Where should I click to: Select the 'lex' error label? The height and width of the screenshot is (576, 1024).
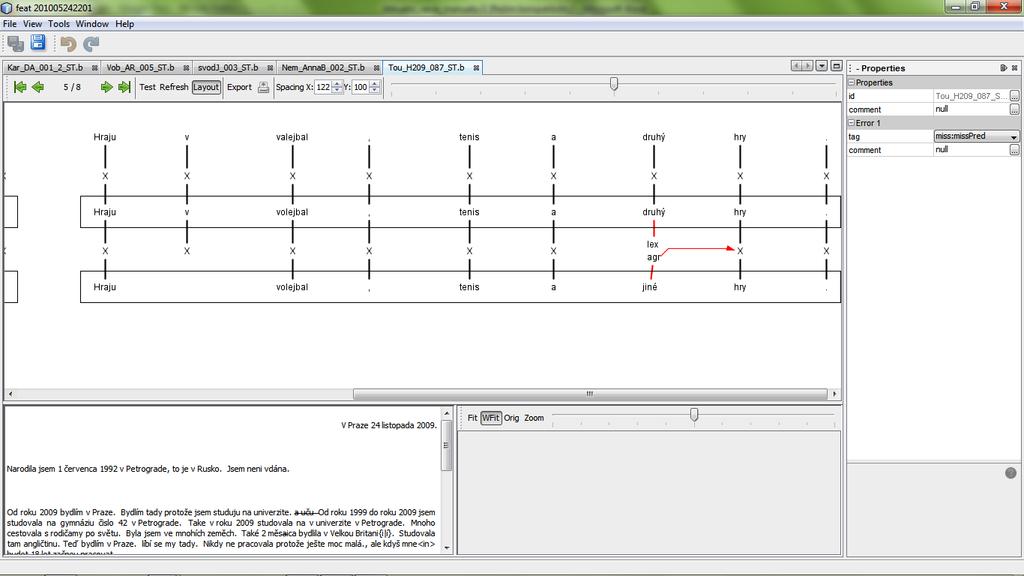tap(652, 244)
